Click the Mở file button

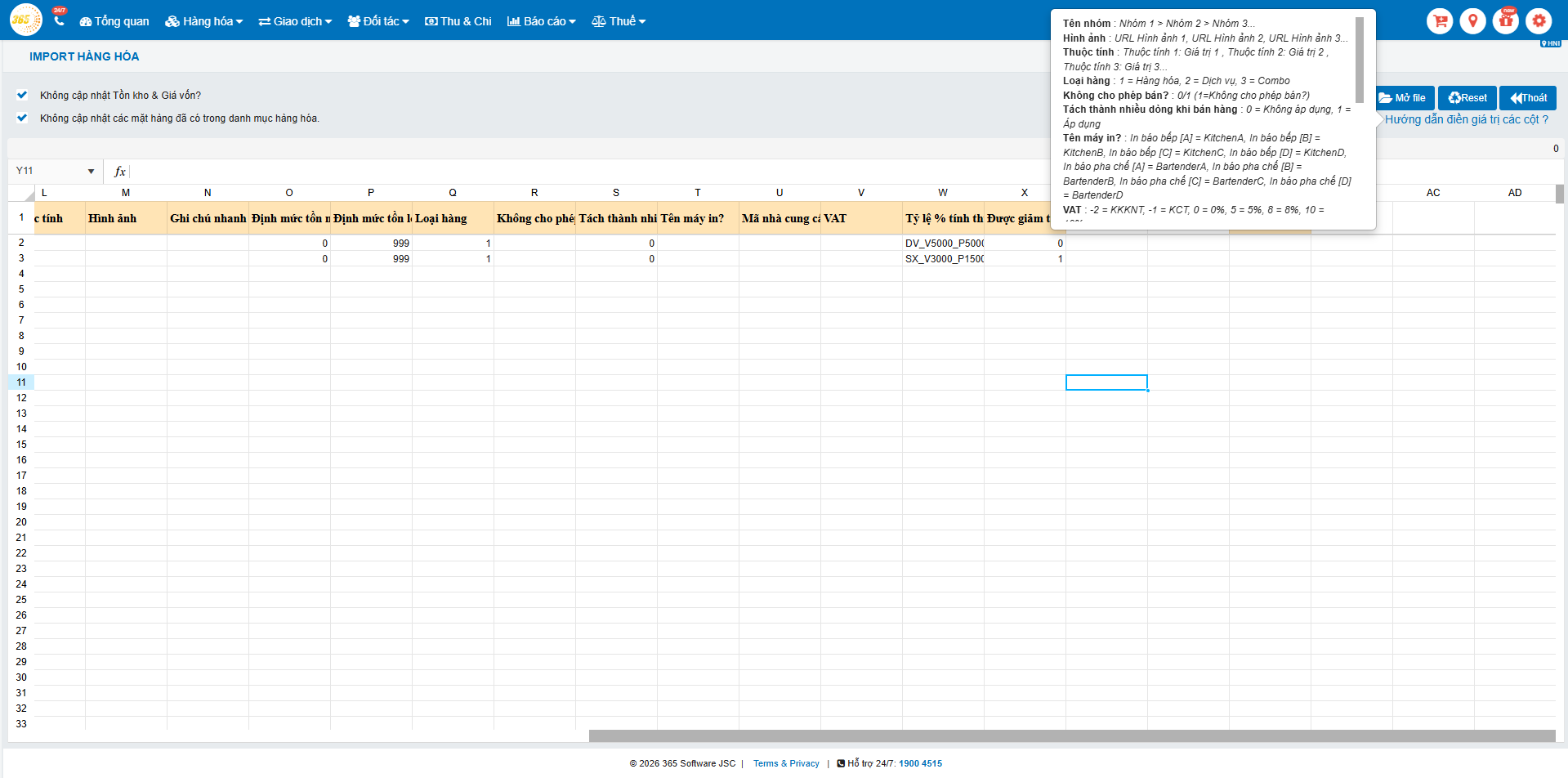click(1405, 98)
